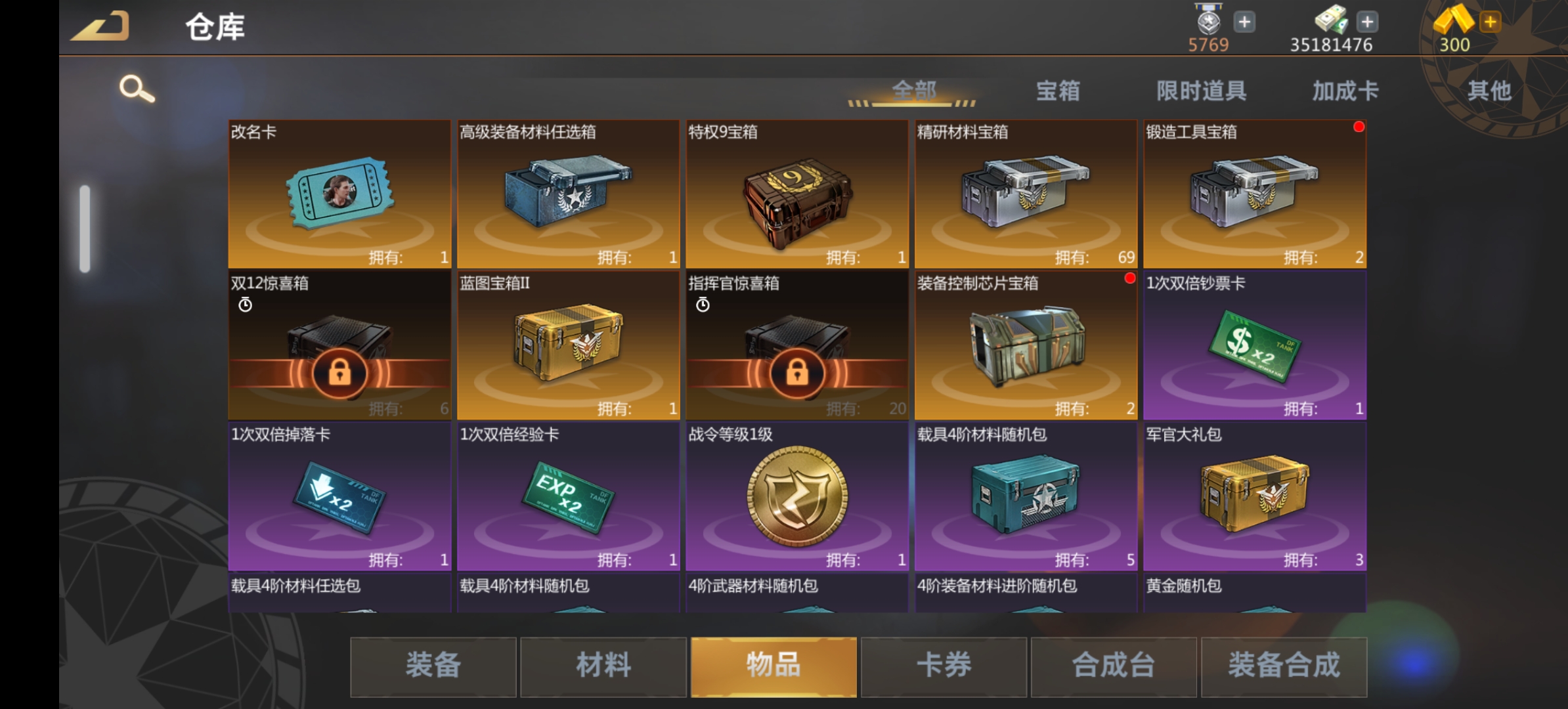
Task: Click the vertical scrollbar handle on left
Action: pos(85,228)
